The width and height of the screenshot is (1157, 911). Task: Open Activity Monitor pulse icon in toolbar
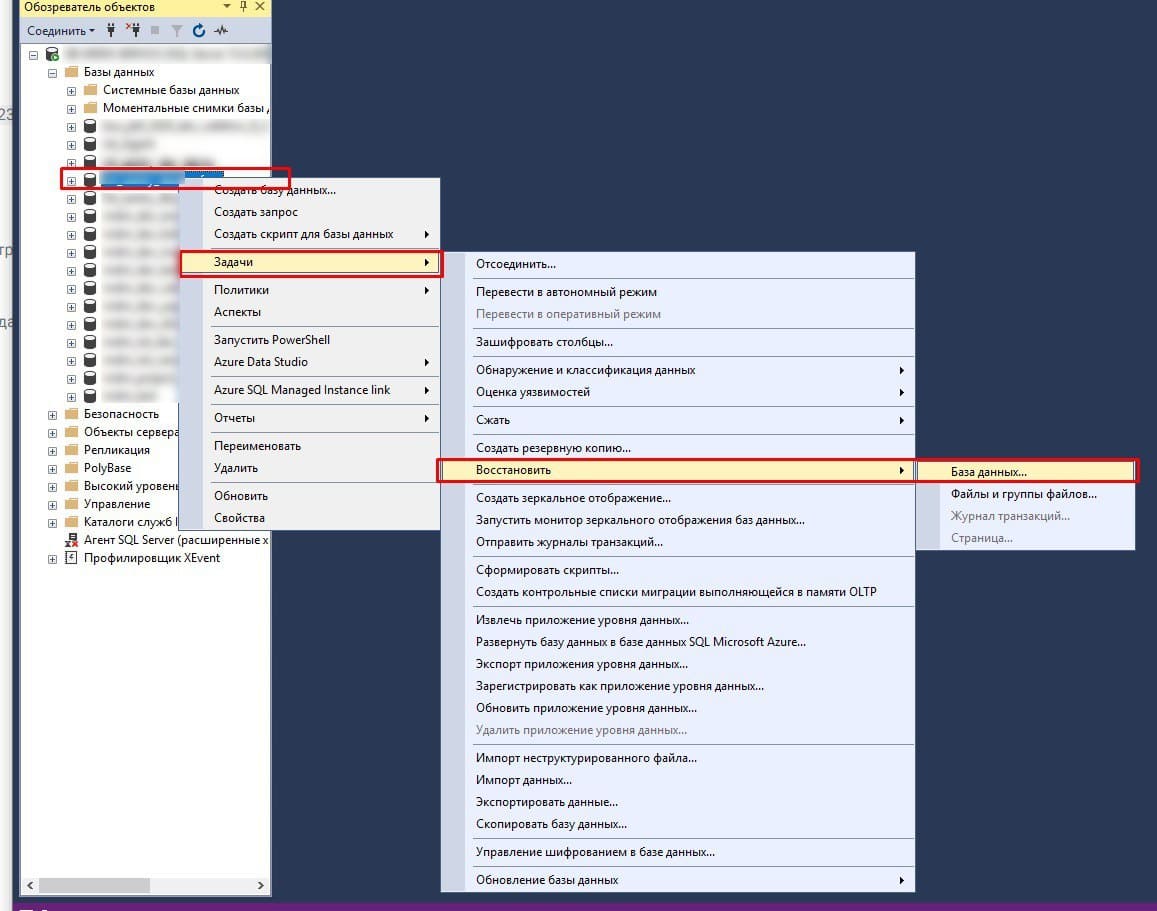point(220,31)
